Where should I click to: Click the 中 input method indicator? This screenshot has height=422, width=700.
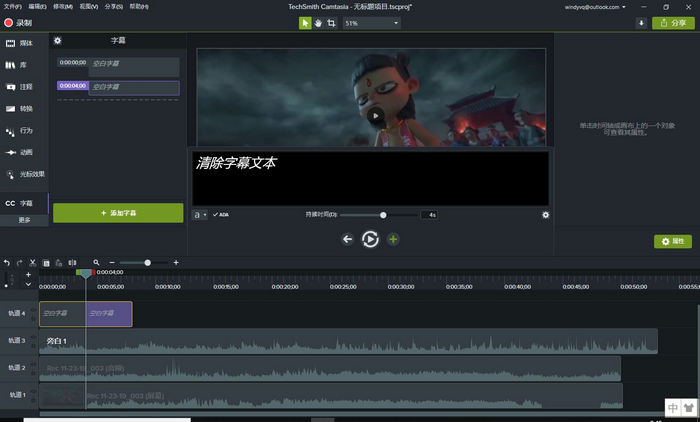(673, 408)
